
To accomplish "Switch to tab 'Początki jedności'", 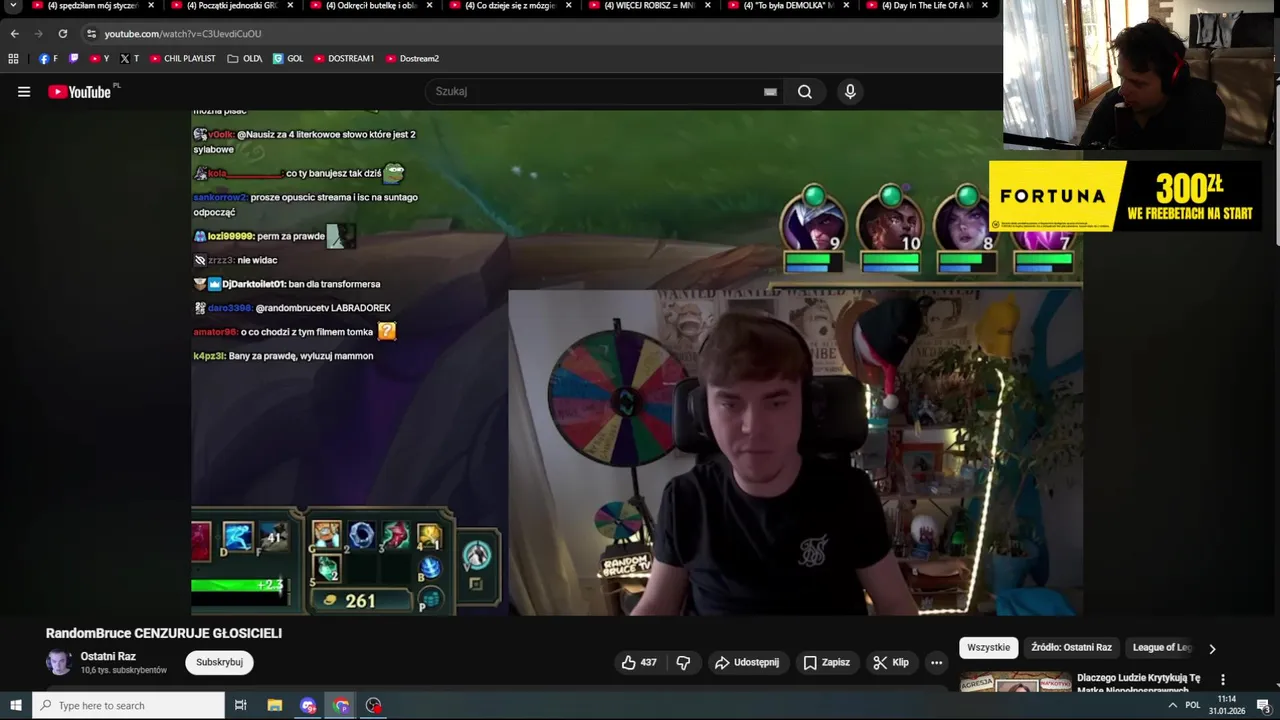I will coord(231,6).
